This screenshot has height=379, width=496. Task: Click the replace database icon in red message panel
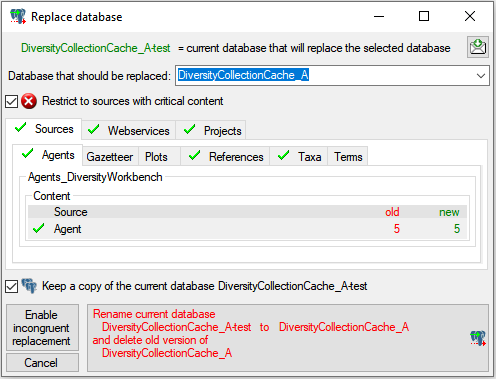tap(478, 338)
